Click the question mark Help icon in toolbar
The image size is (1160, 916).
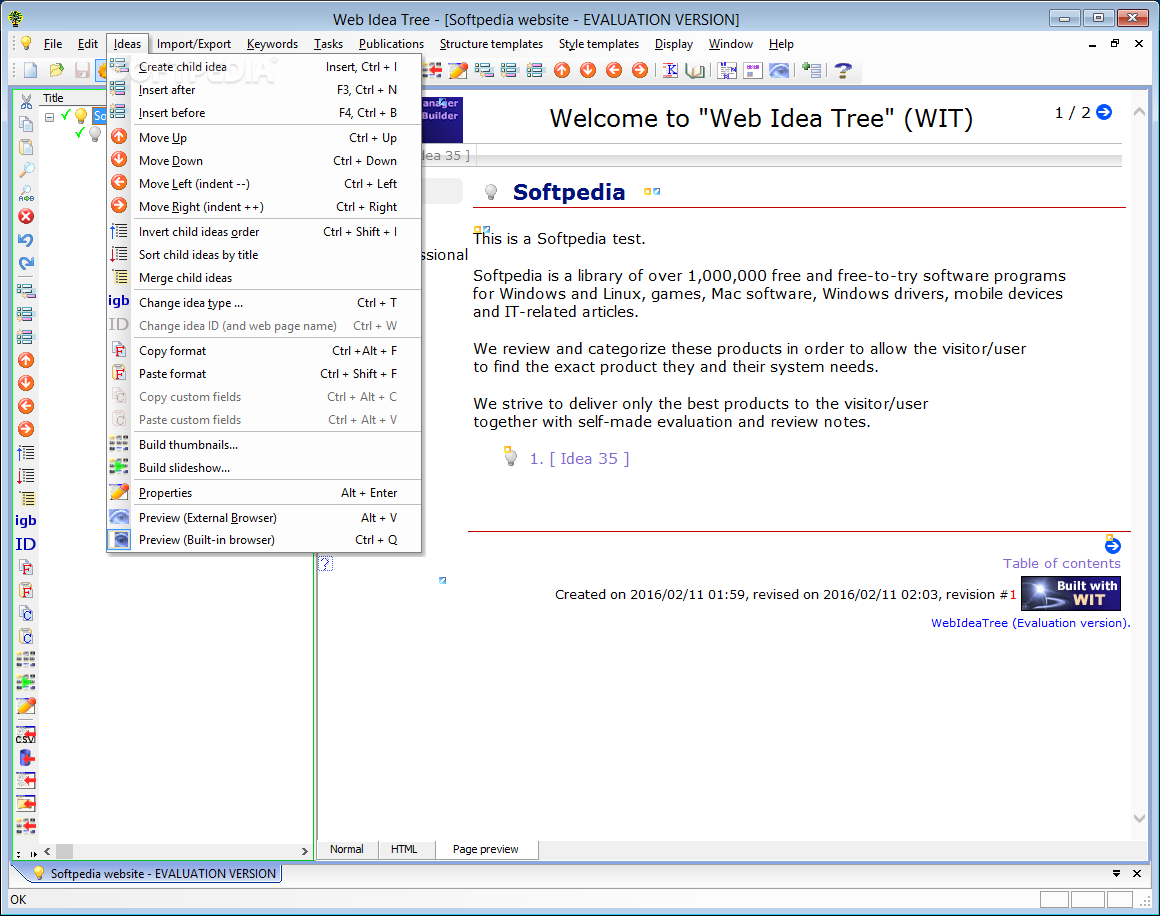(x=843, y=70)
